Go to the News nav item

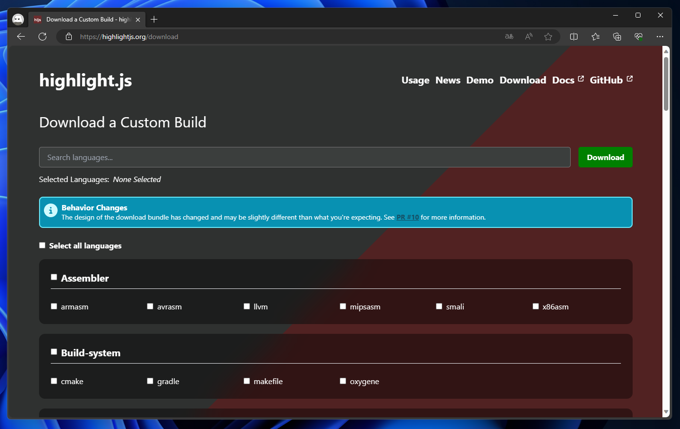coord(448,80)
